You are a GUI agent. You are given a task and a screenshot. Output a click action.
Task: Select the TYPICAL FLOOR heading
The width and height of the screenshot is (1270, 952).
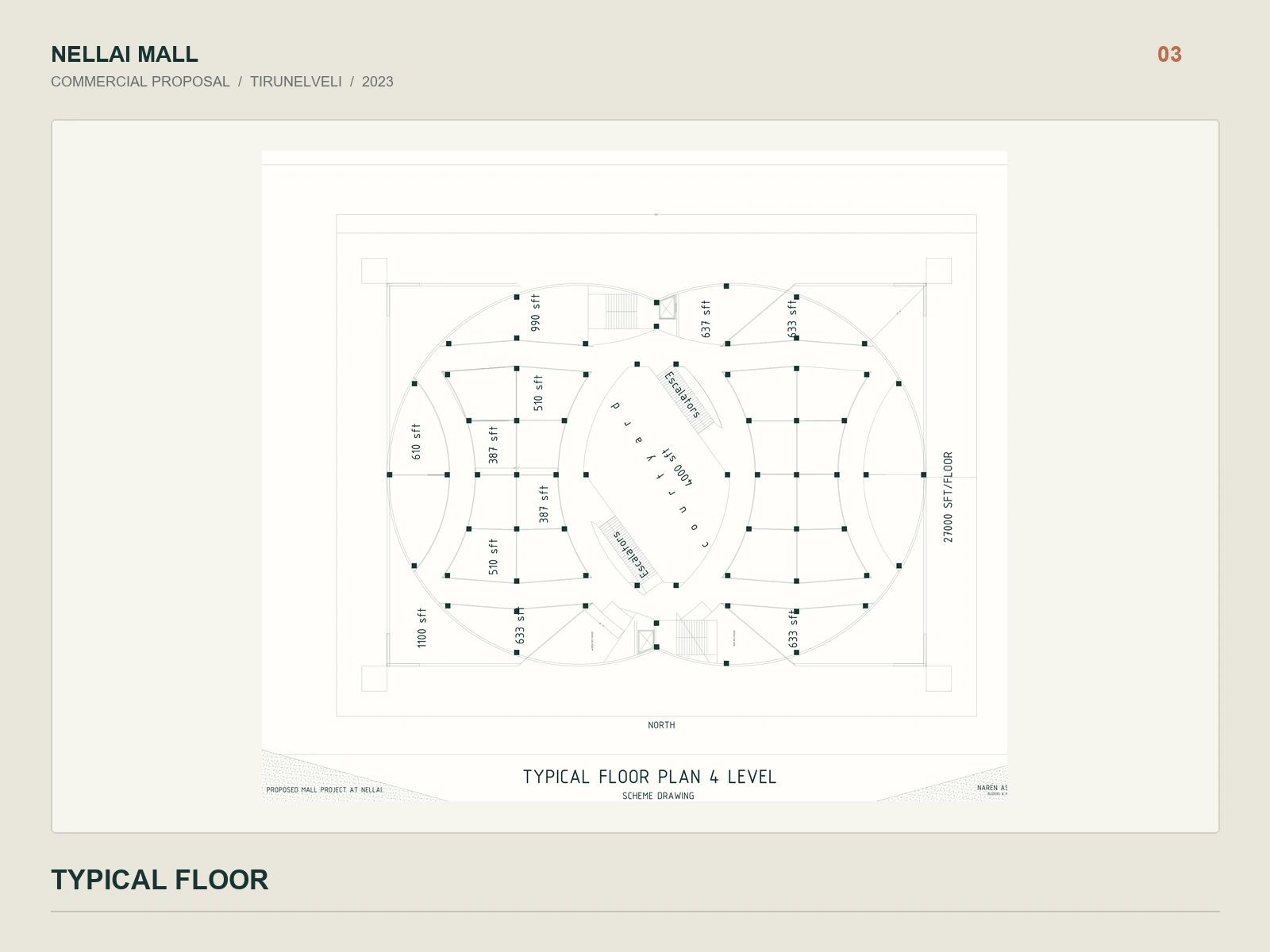(x=160, y=880)
